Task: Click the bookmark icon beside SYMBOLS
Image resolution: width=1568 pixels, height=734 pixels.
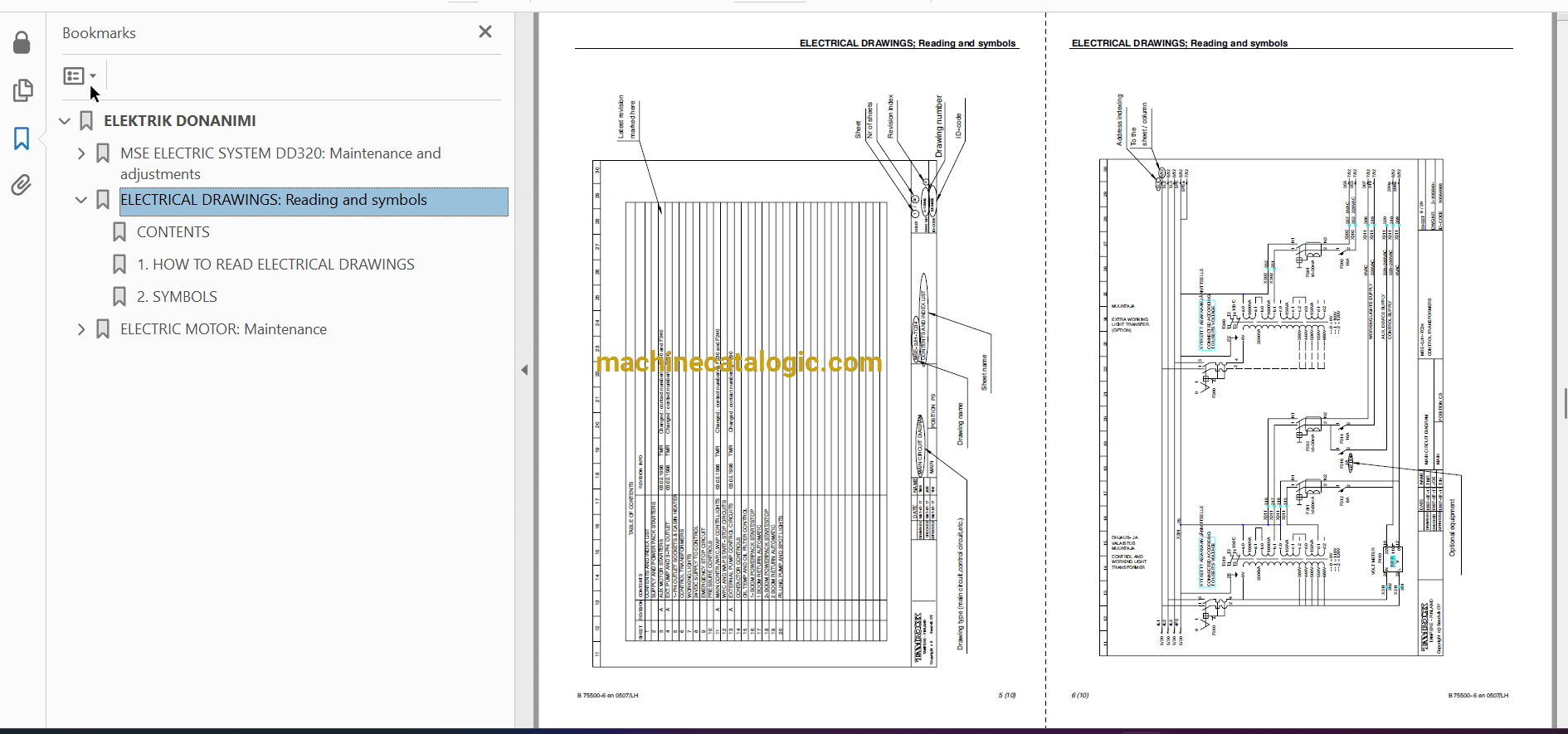Action: 119,297
